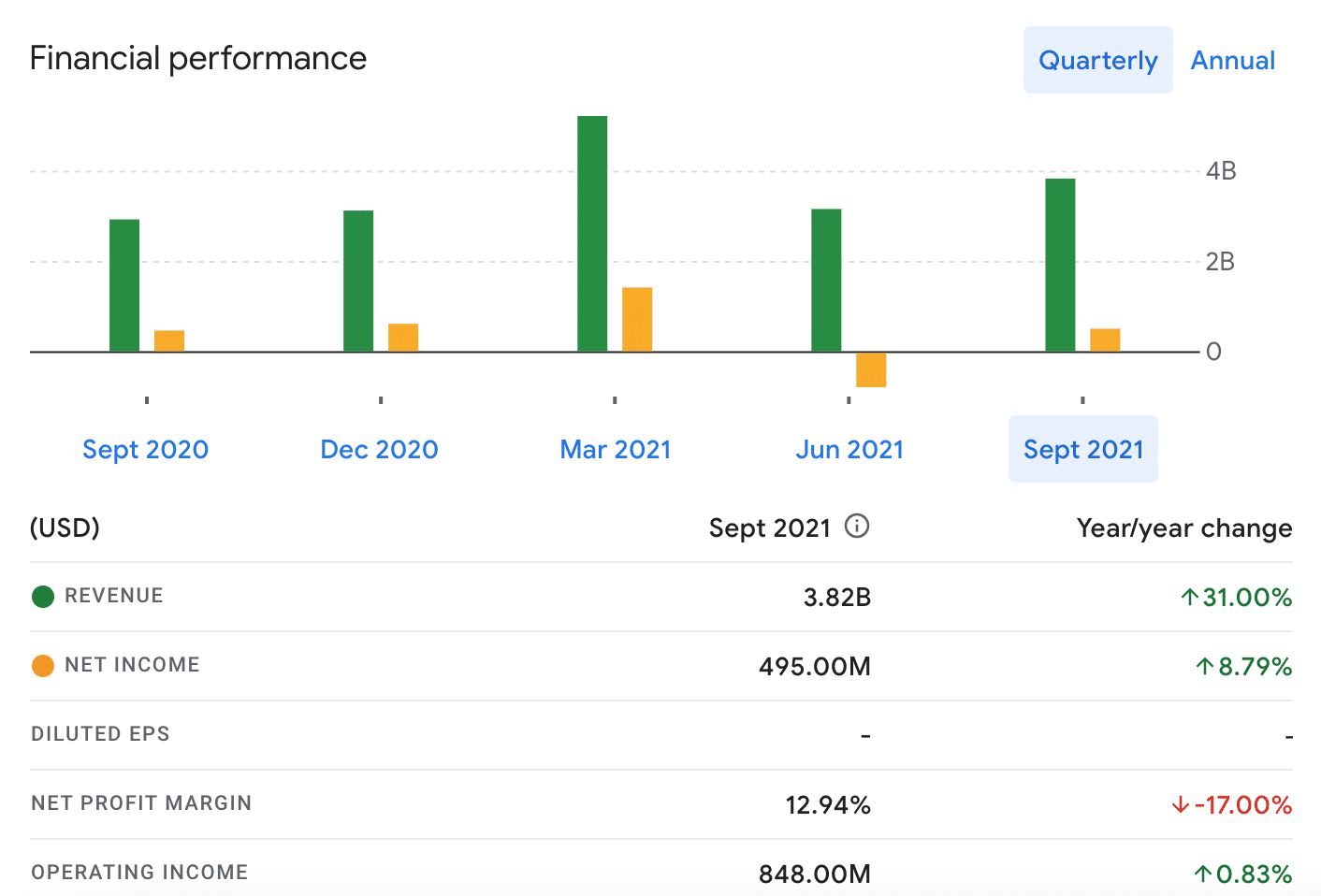Image resolution: width=1321 pixels, height=896 pixels.
Task: Click the negative orange bar for Jun 2021
Action: (870, 369)
